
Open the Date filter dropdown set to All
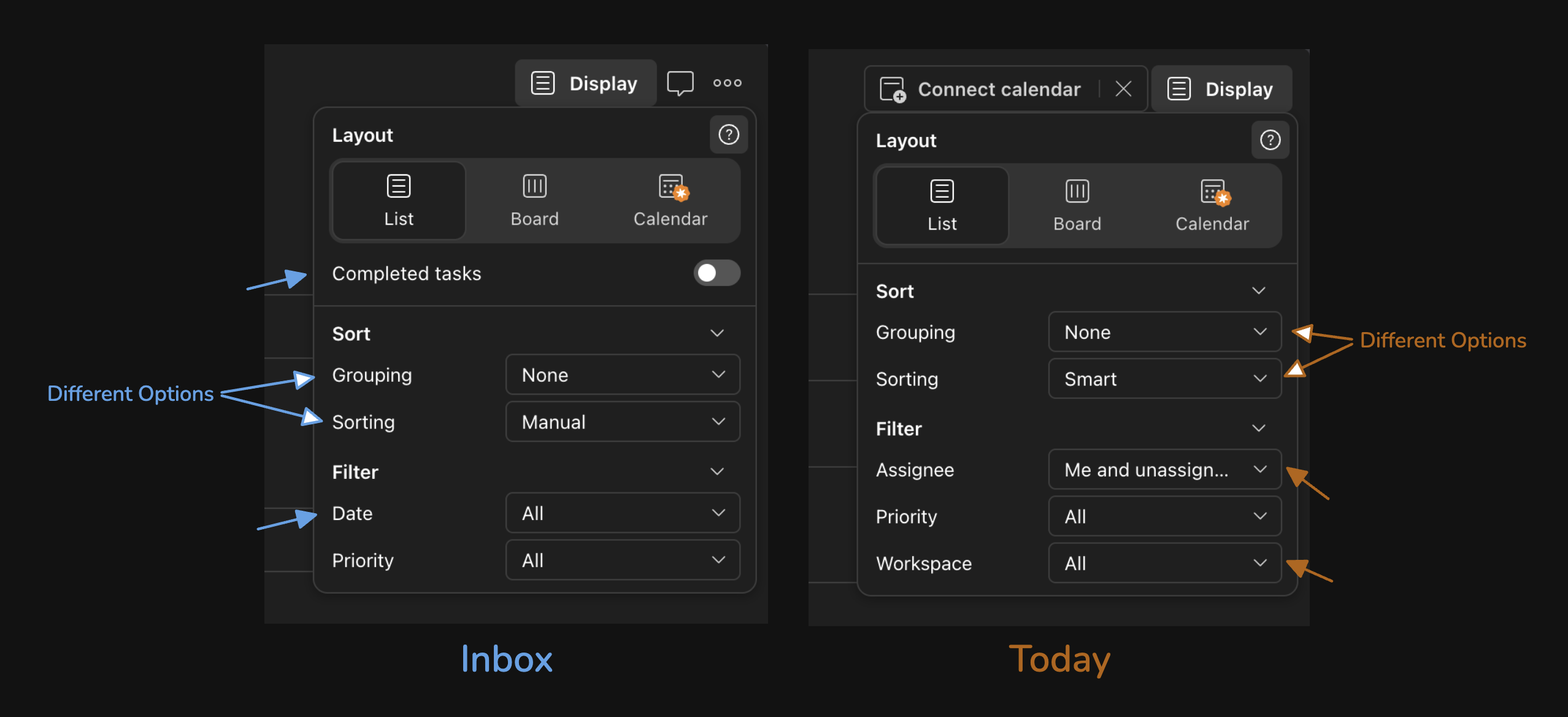pos(622,513)
